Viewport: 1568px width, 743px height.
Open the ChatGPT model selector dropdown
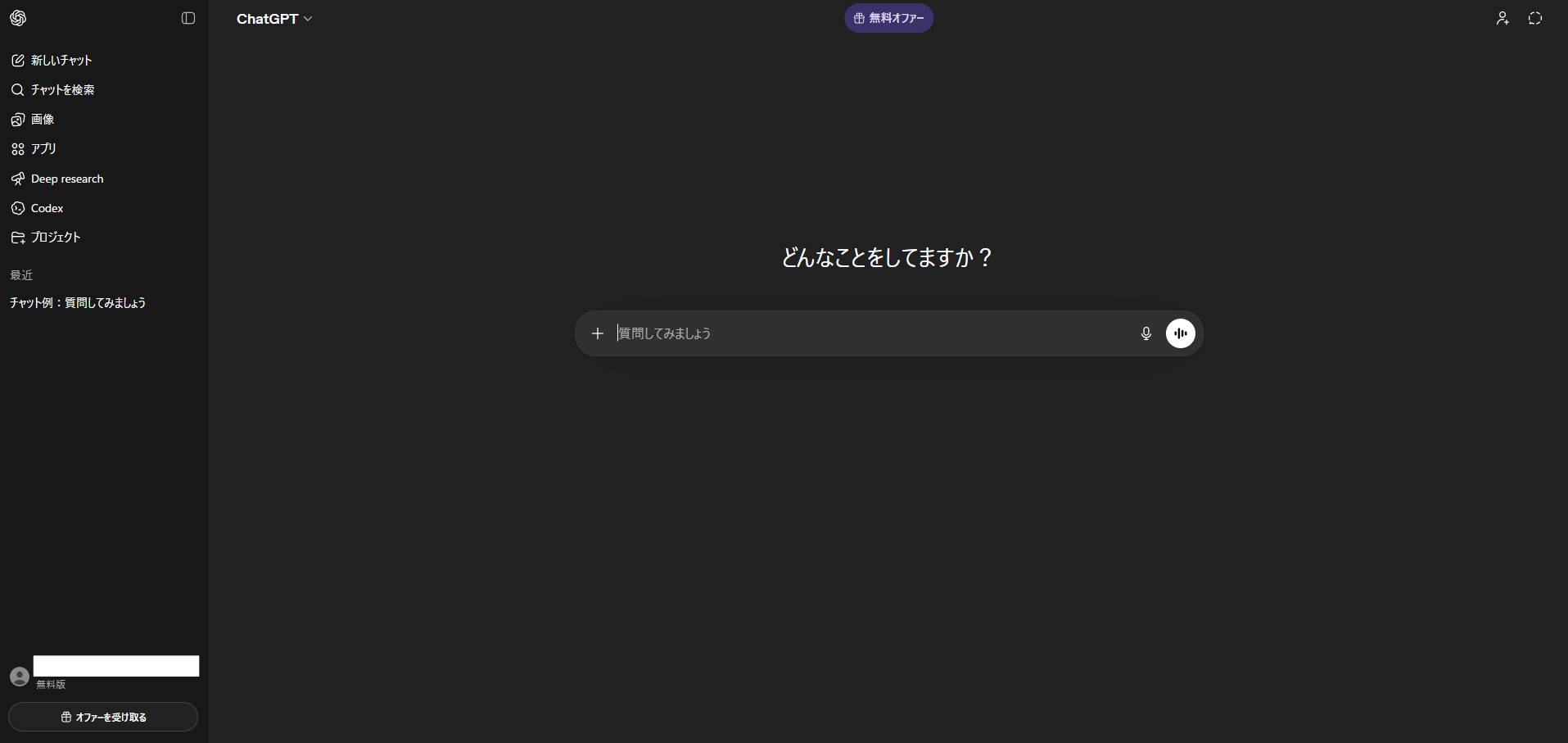coord(274,19)
